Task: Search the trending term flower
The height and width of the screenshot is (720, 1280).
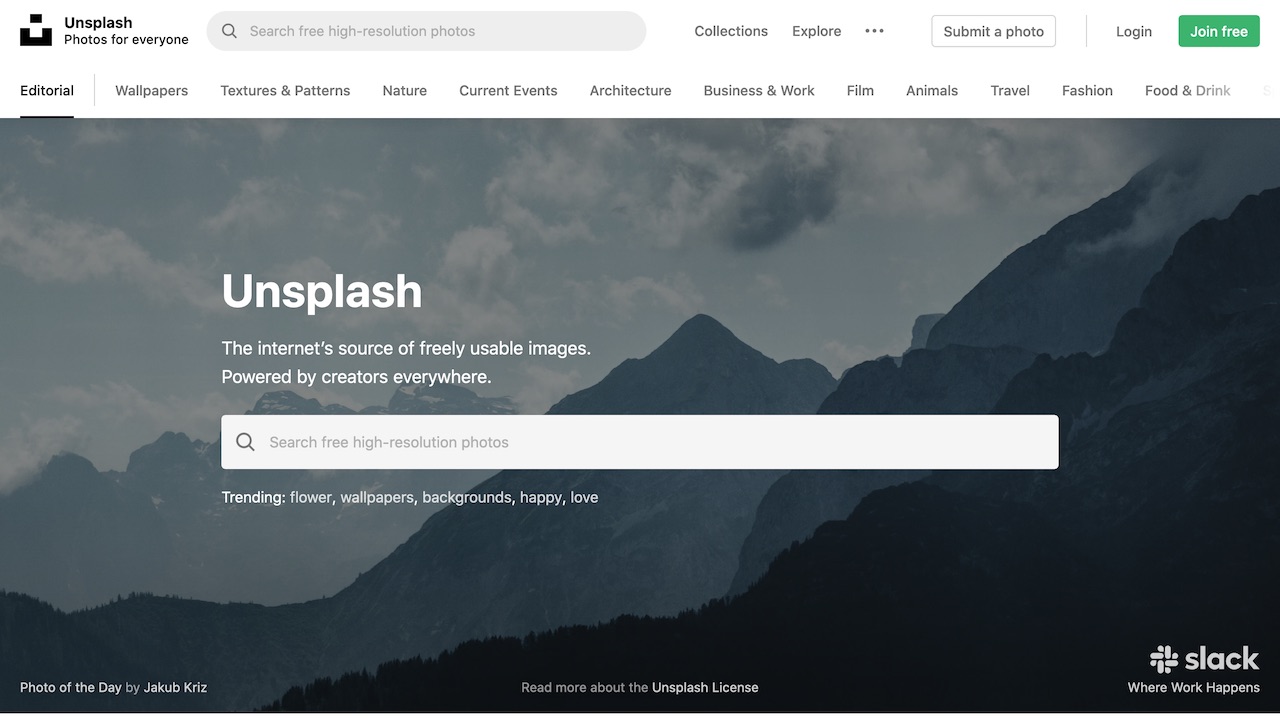Action: pyautogui.click(x=310, y=497)
